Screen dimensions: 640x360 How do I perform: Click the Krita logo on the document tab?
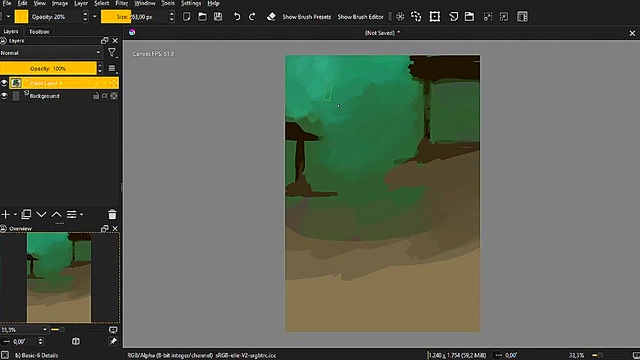(x=132, y=32)
